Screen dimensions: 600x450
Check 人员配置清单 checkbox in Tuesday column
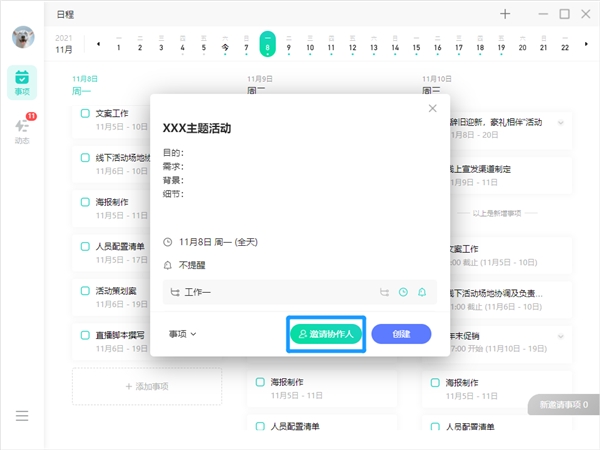[260, 426]
